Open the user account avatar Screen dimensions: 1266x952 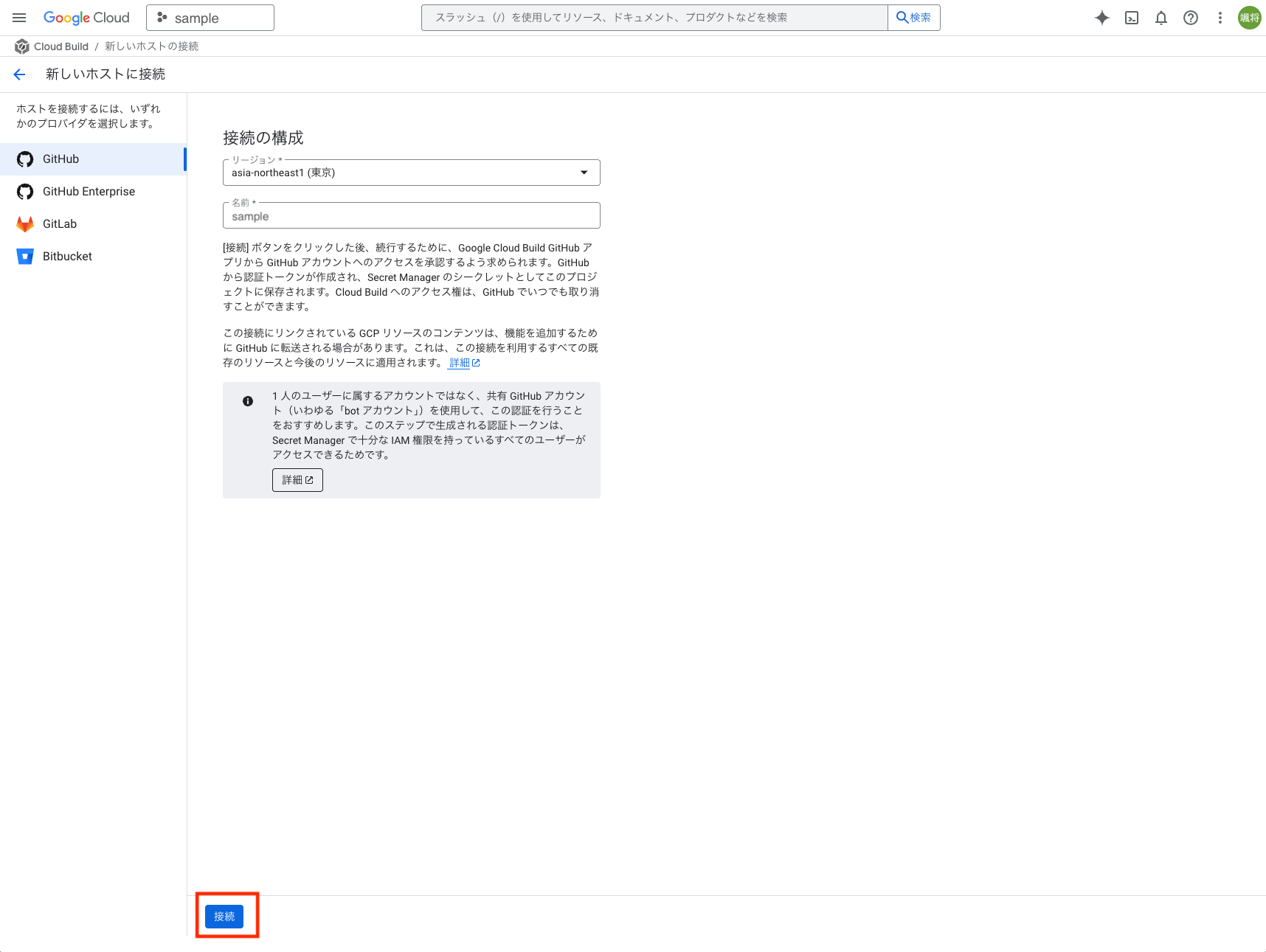(1250, 18)
